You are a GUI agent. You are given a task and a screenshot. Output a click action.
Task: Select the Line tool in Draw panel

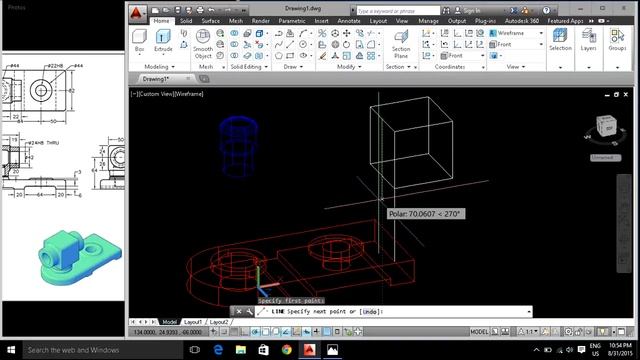pyautogui.click(x=290, y=44)
